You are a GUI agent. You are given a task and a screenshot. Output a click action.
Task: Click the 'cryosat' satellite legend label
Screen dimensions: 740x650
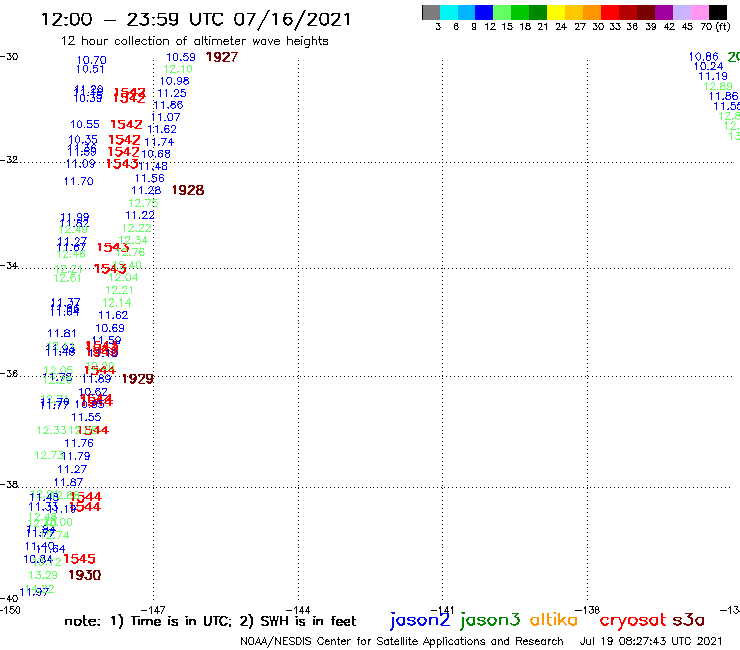pyautogui.click(x=633, y=620)
